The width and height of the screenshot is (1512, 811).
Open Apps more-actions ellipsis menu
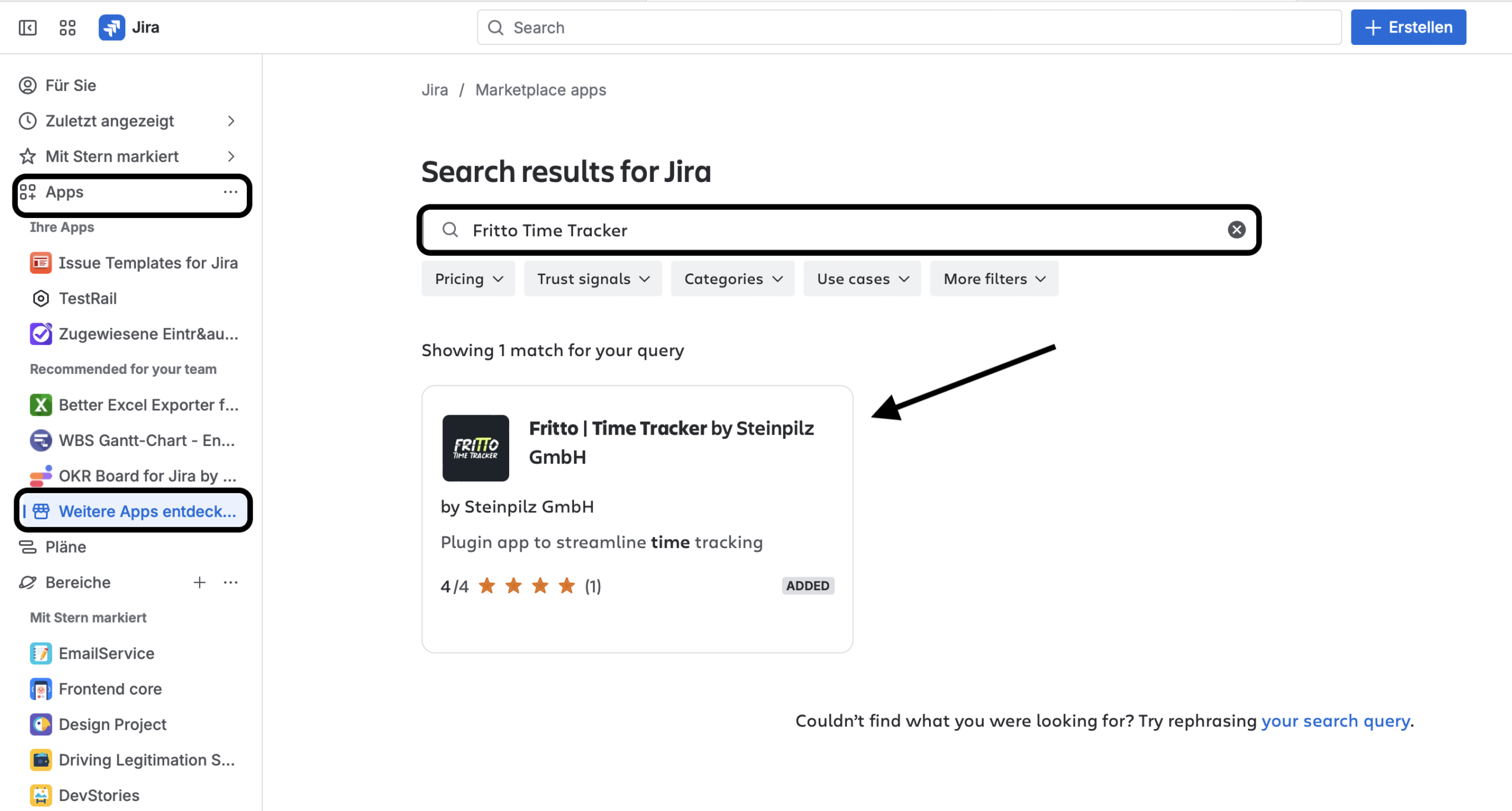(230, 193)
